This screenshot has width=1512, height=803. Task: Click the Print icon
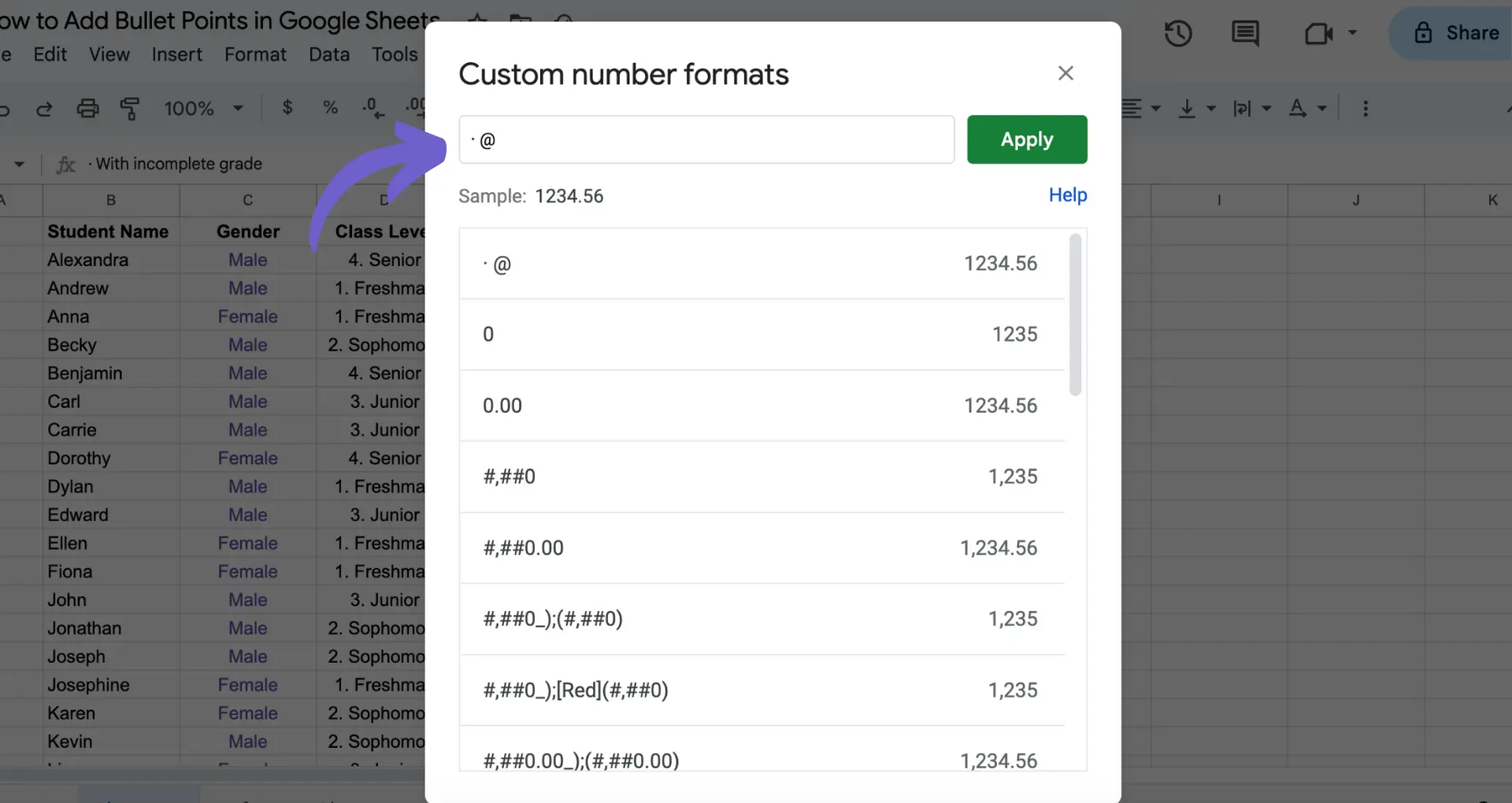(x=87, y=108)
